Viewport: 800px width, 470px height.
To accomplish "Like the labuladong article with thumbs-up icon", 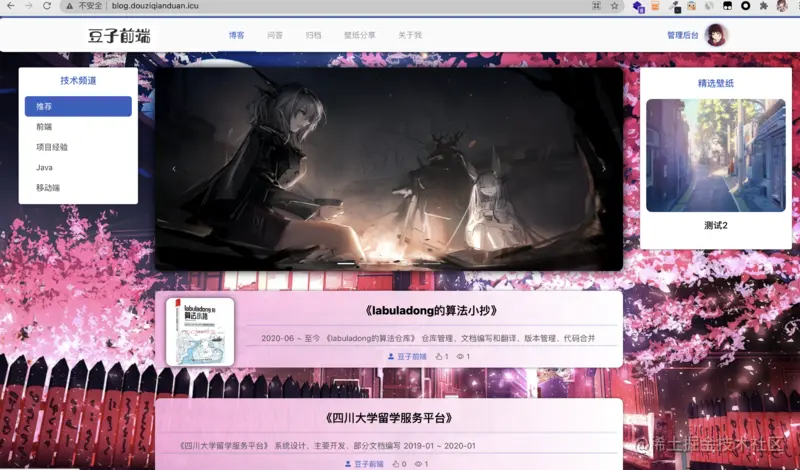I will point(439,356).
